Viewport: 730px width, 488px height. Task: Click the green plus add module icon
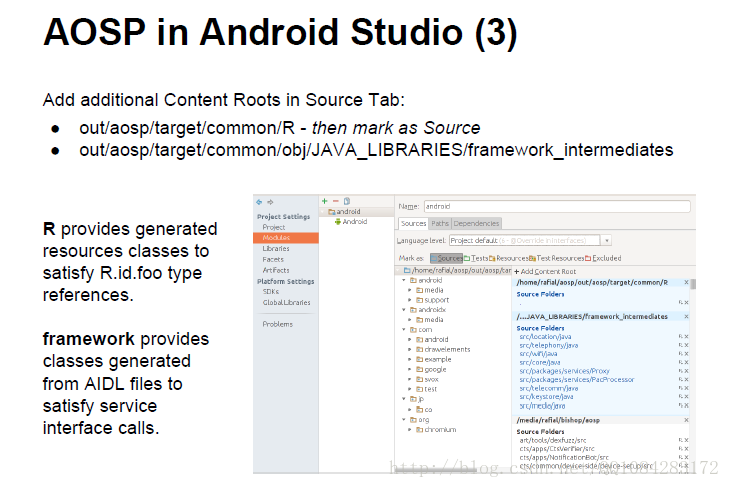tap(324, 201)
